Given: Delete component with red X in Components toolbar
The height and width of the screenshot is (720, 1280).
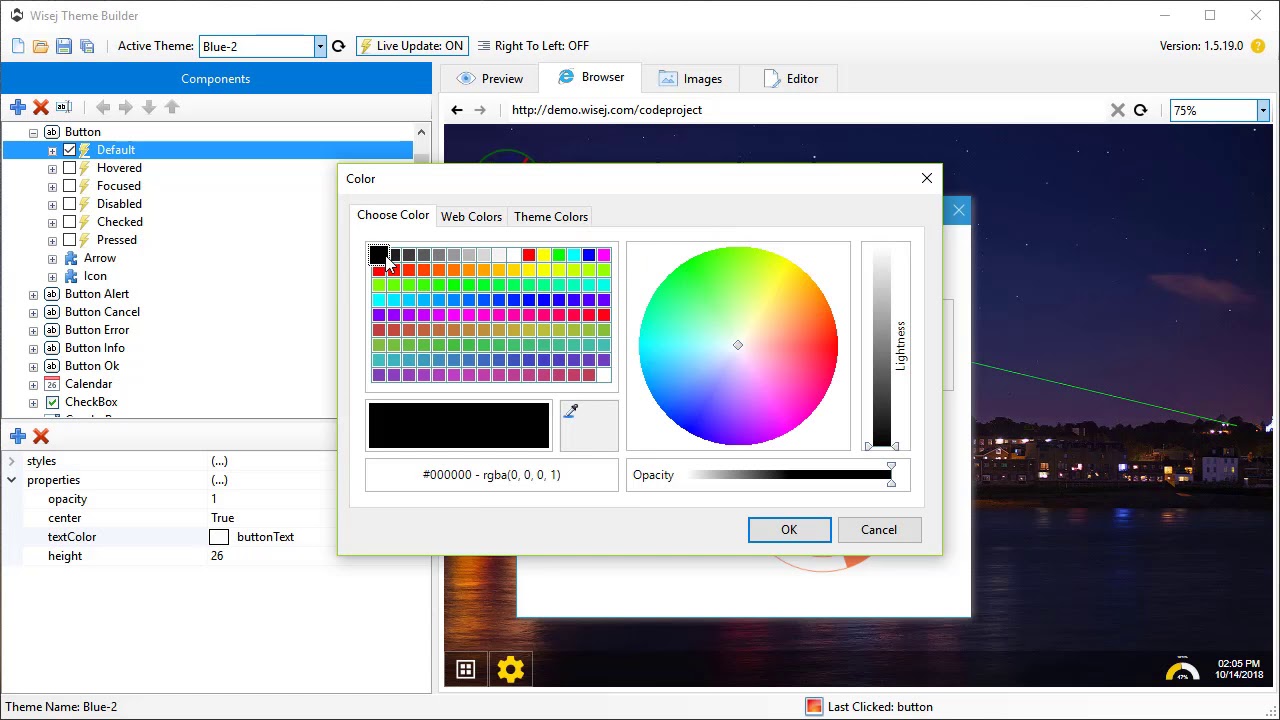Looking at the screenshot, I should (x=41, y=107).
